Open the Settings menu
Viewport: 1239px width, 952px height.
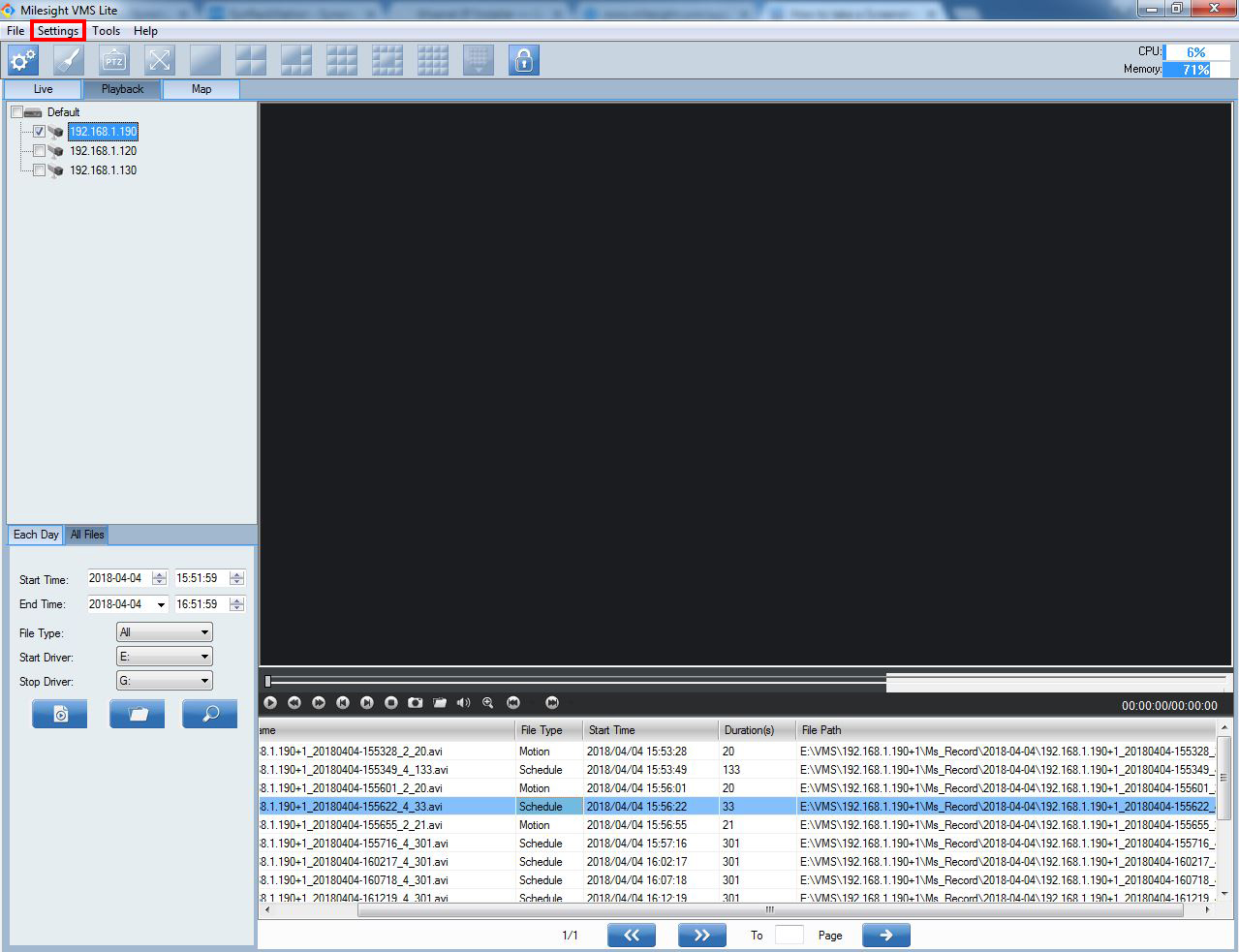pos(58,31)
